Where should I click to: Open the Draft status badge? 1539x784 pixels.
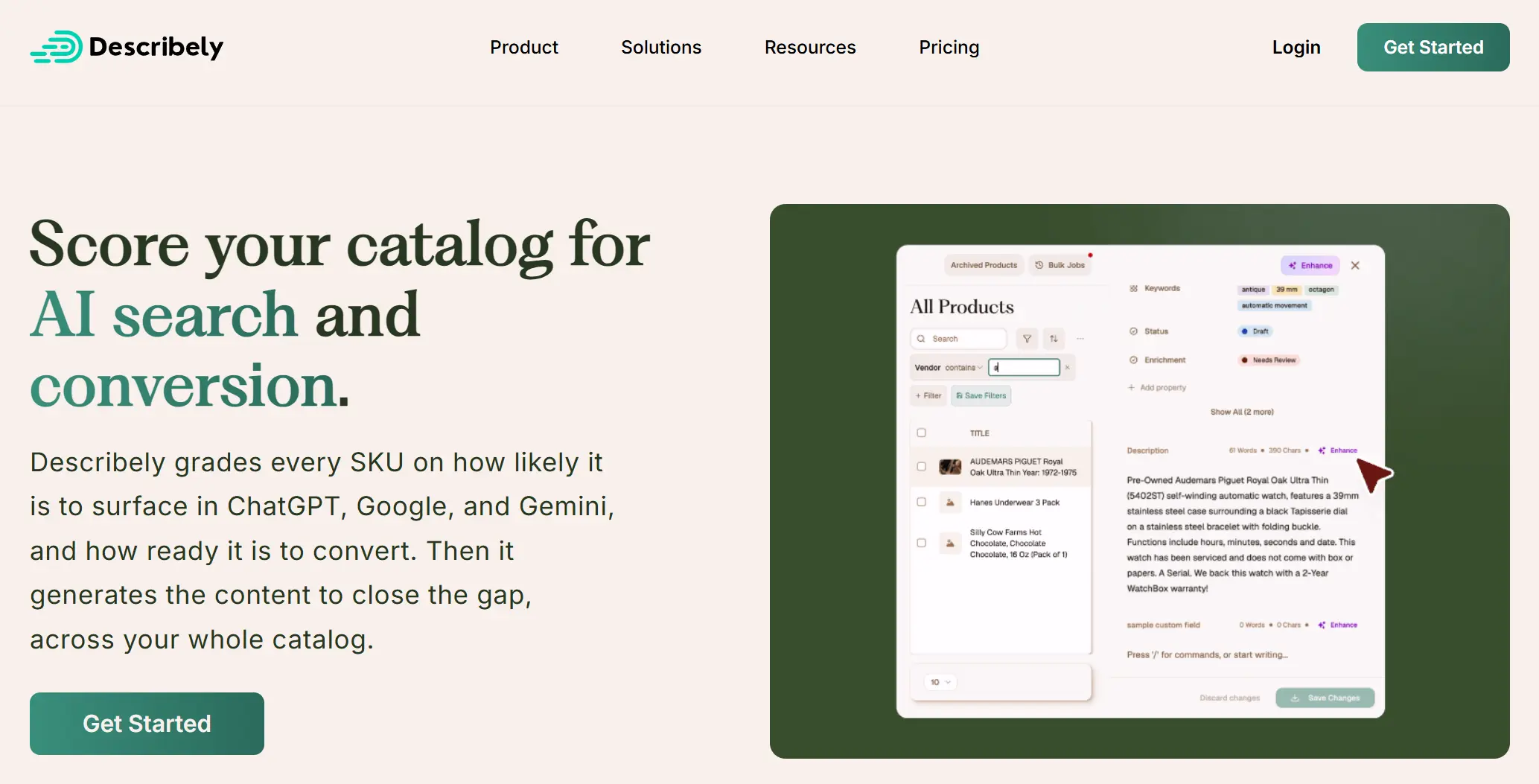point(1255,331)
